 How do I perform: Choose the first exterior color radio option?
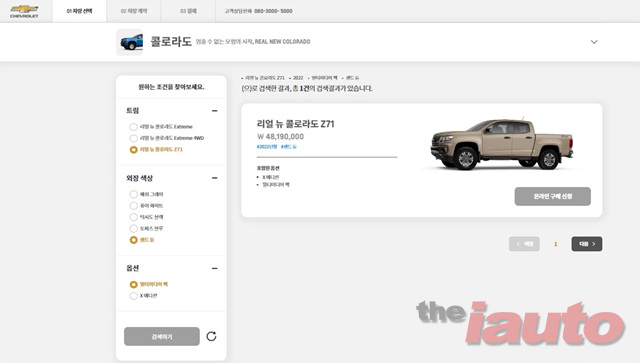133,194
